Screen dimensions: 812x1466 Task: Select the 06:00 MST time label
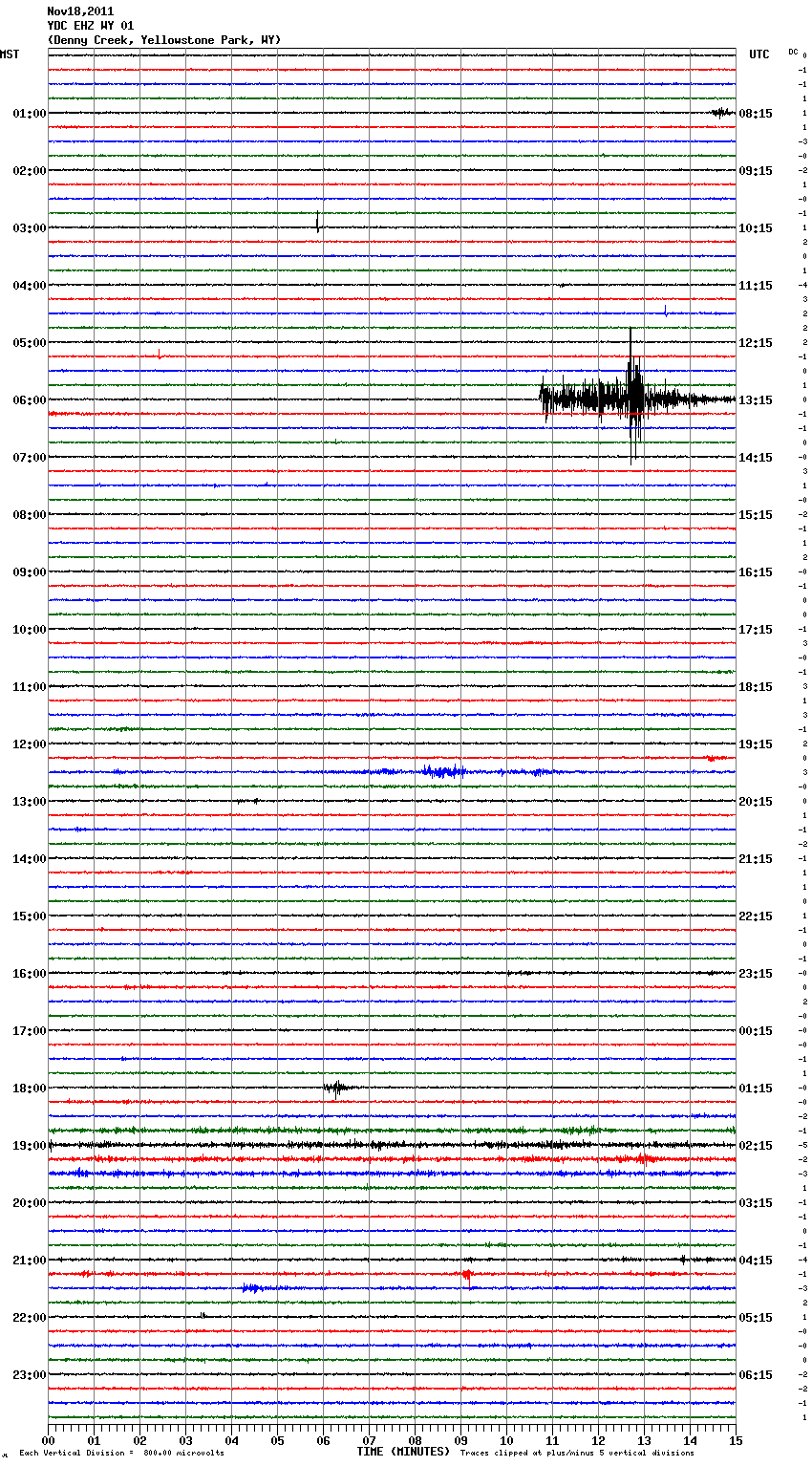click(29, 400)
